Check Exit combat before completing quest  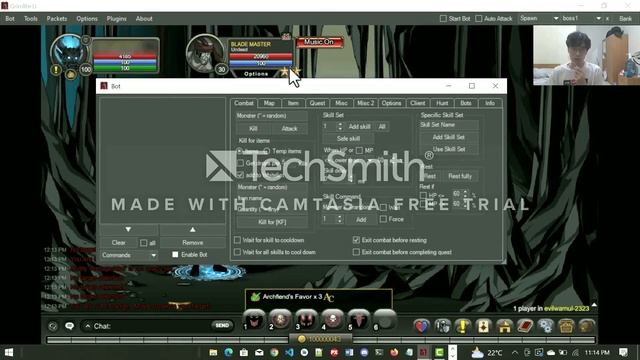tap(356, 252)
